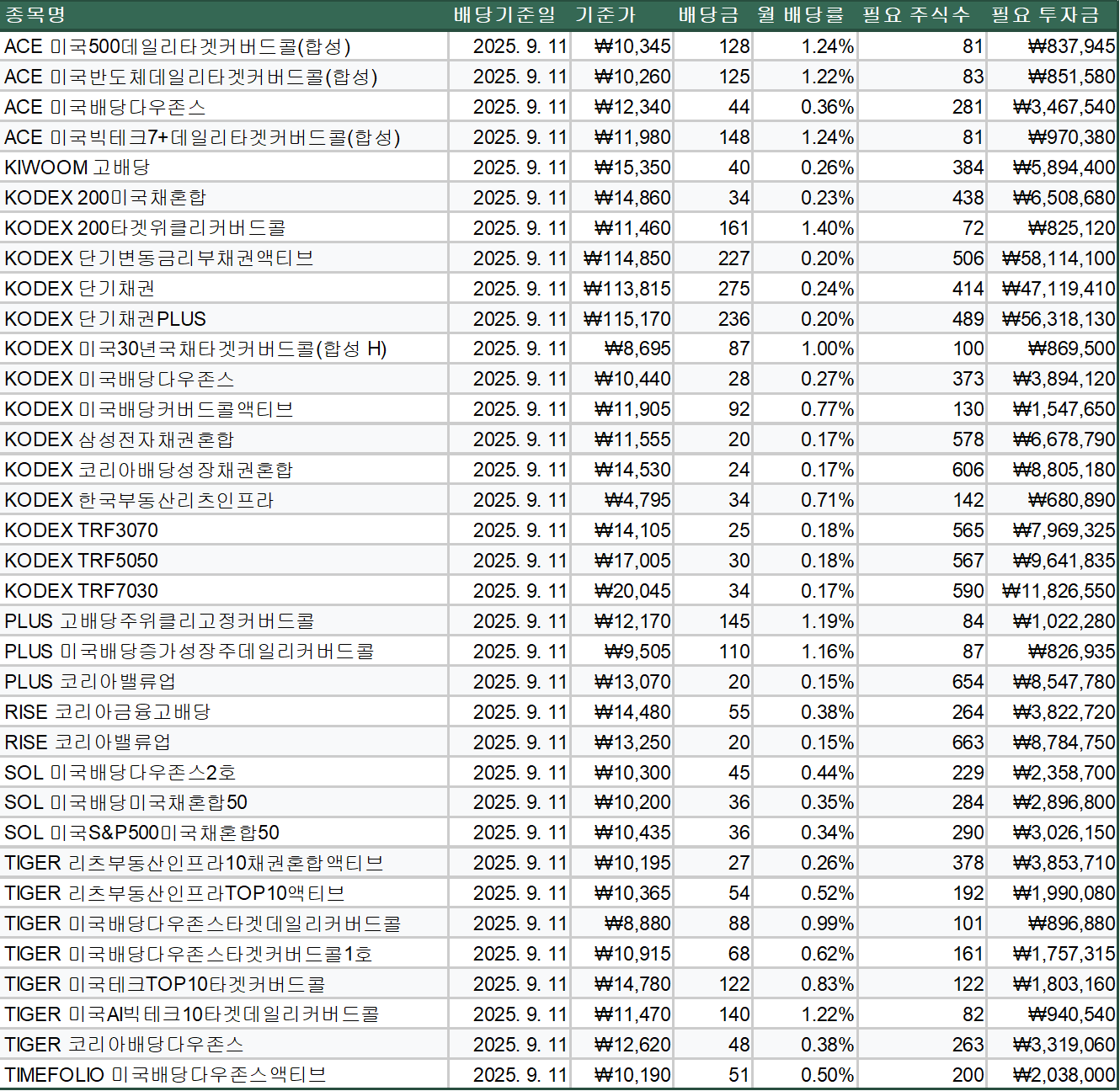1120x1091 pixels.
Task: Select ACE 미국500데일리타겟커버드콜(합성) name cell
Action: point(224,46)
